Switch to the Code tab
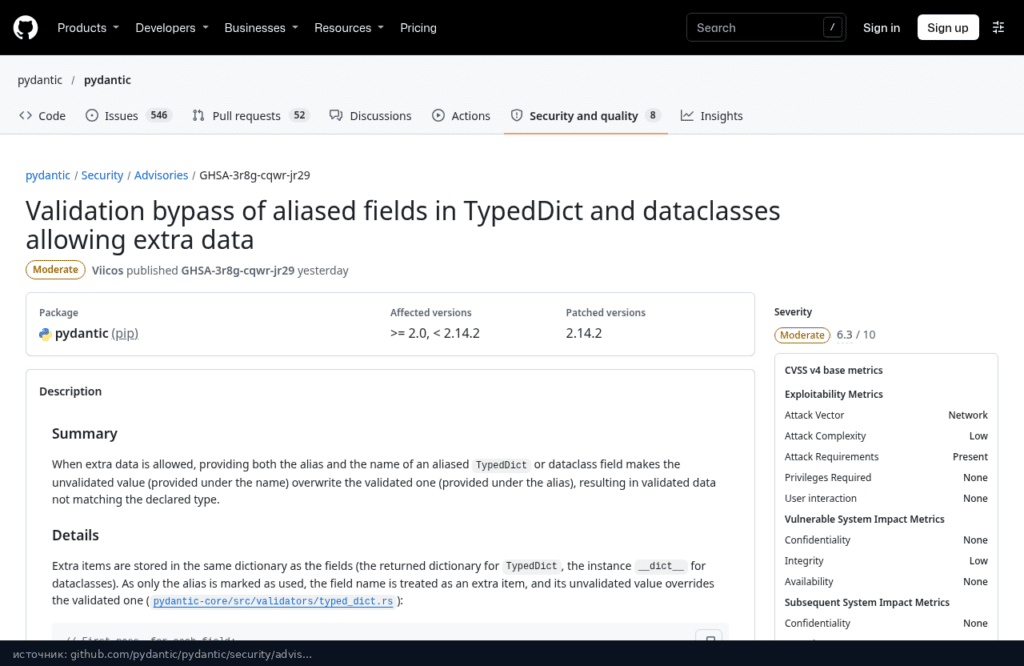 (x=42, y=116)
